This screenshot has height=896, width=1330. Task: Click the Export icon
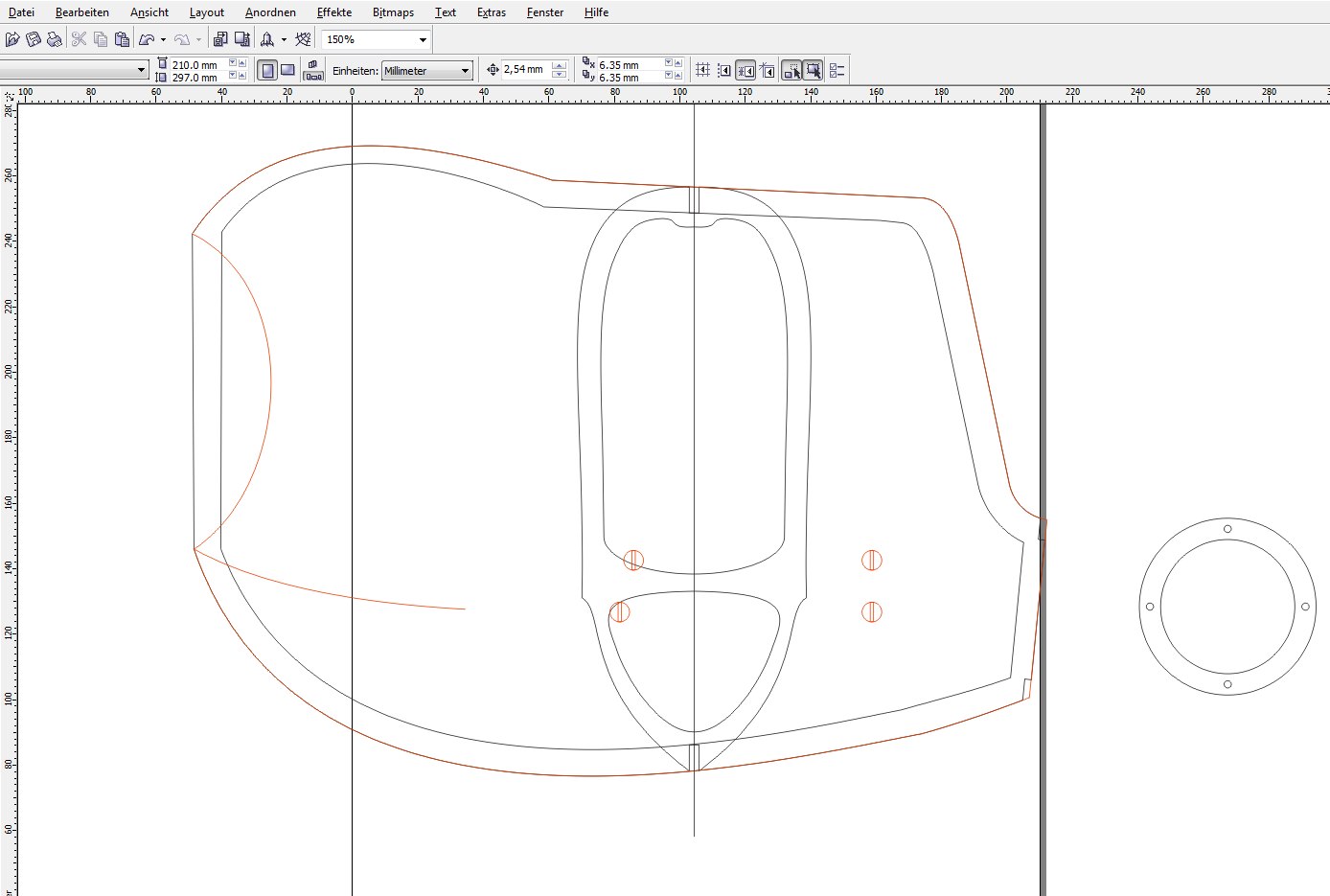point(242,39)
